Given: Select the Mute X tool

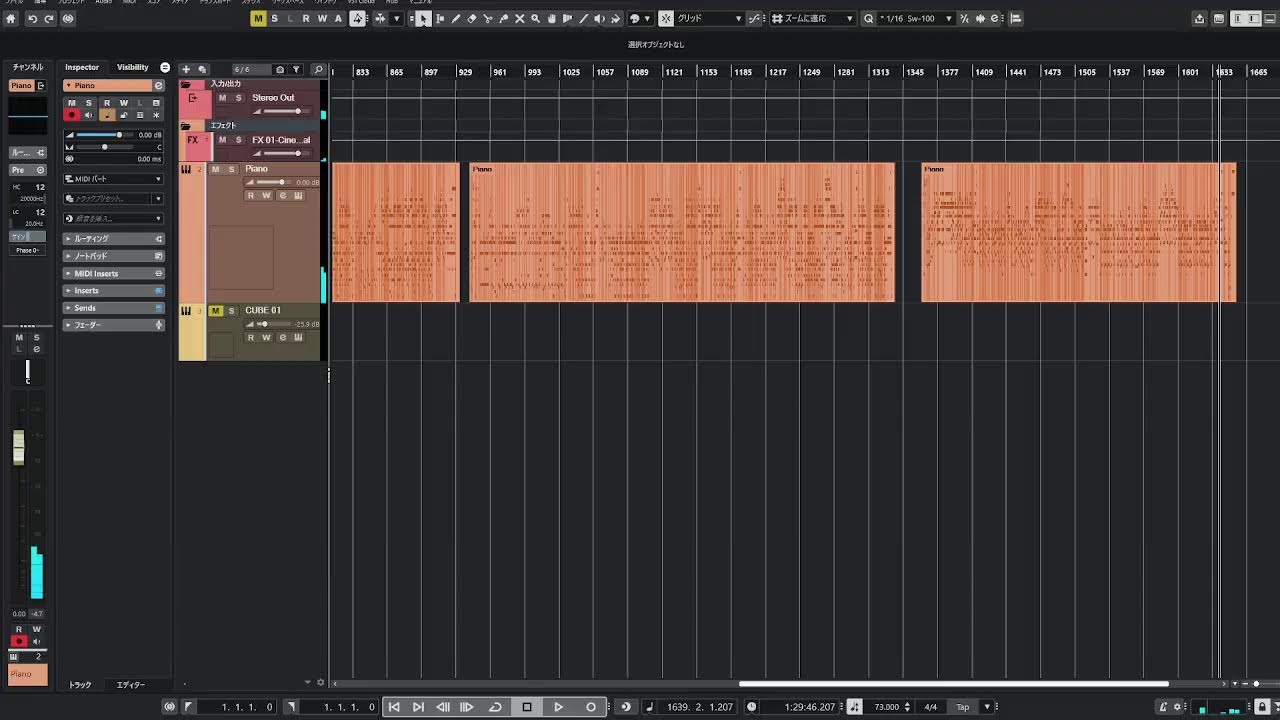Looking at the screenshot, I should 520,19.
